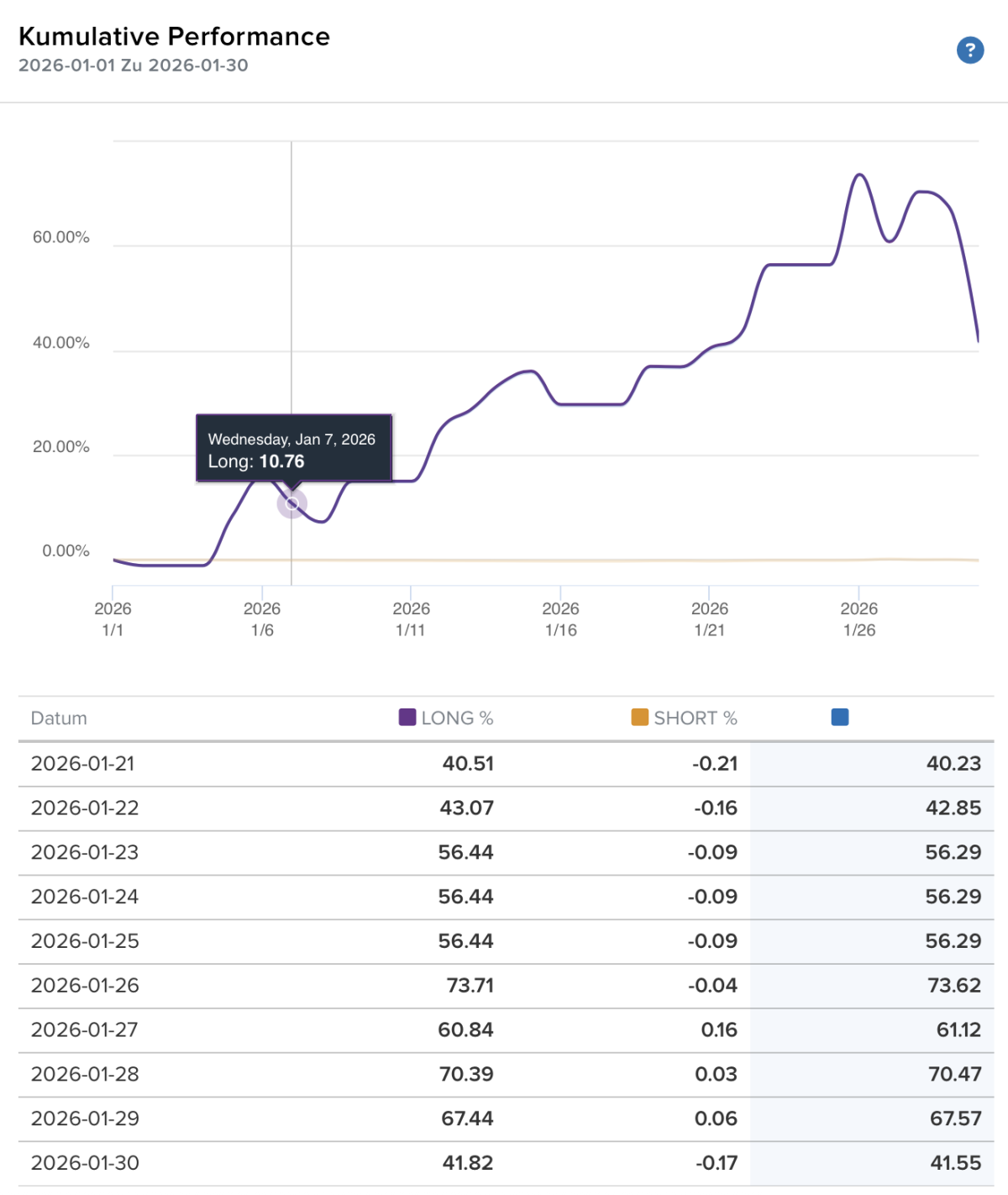Click the total value 67.57
This screenshot has height=1195, width=1008.
(x=955, y=1119)
